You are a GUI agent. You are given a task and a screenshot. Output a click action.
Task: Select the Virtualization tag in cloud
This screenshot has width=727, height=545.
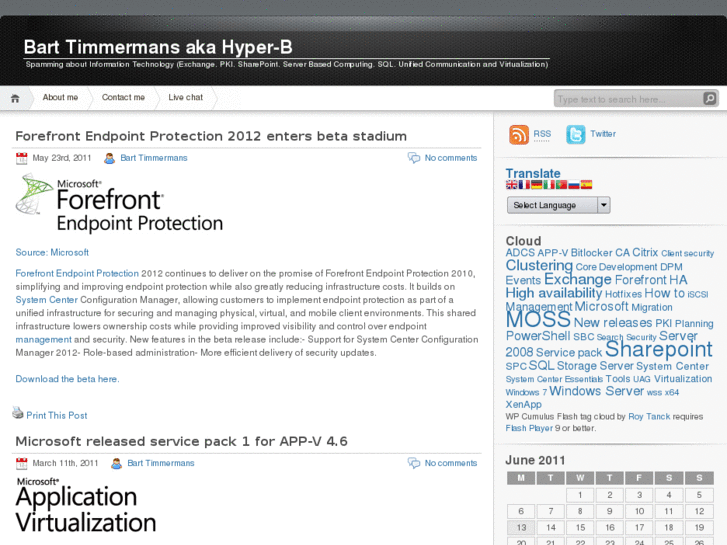click(683, 379)
